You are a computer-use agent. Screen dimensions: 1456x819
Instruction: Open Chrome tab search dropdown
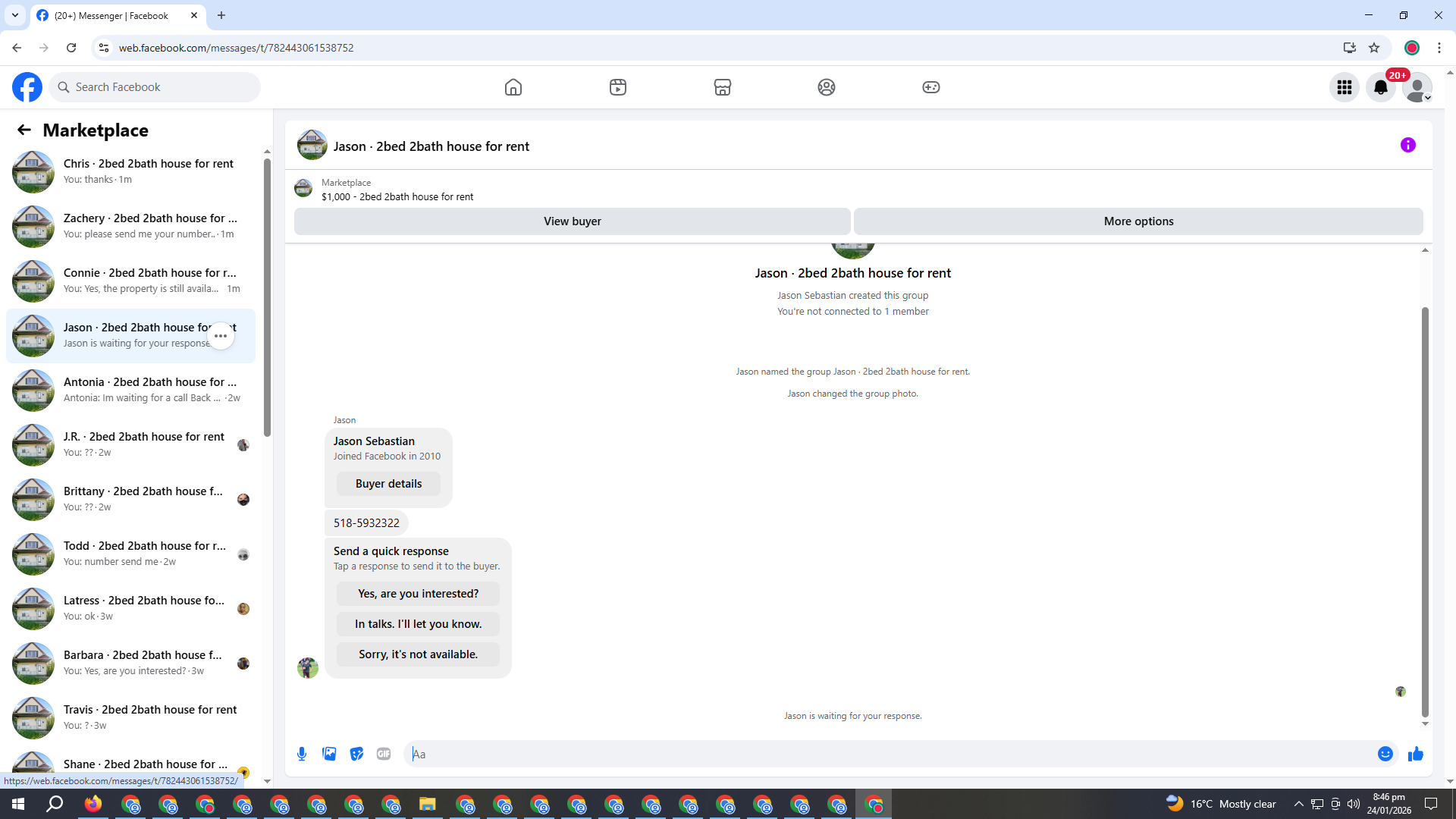click(x=14, y=15)
